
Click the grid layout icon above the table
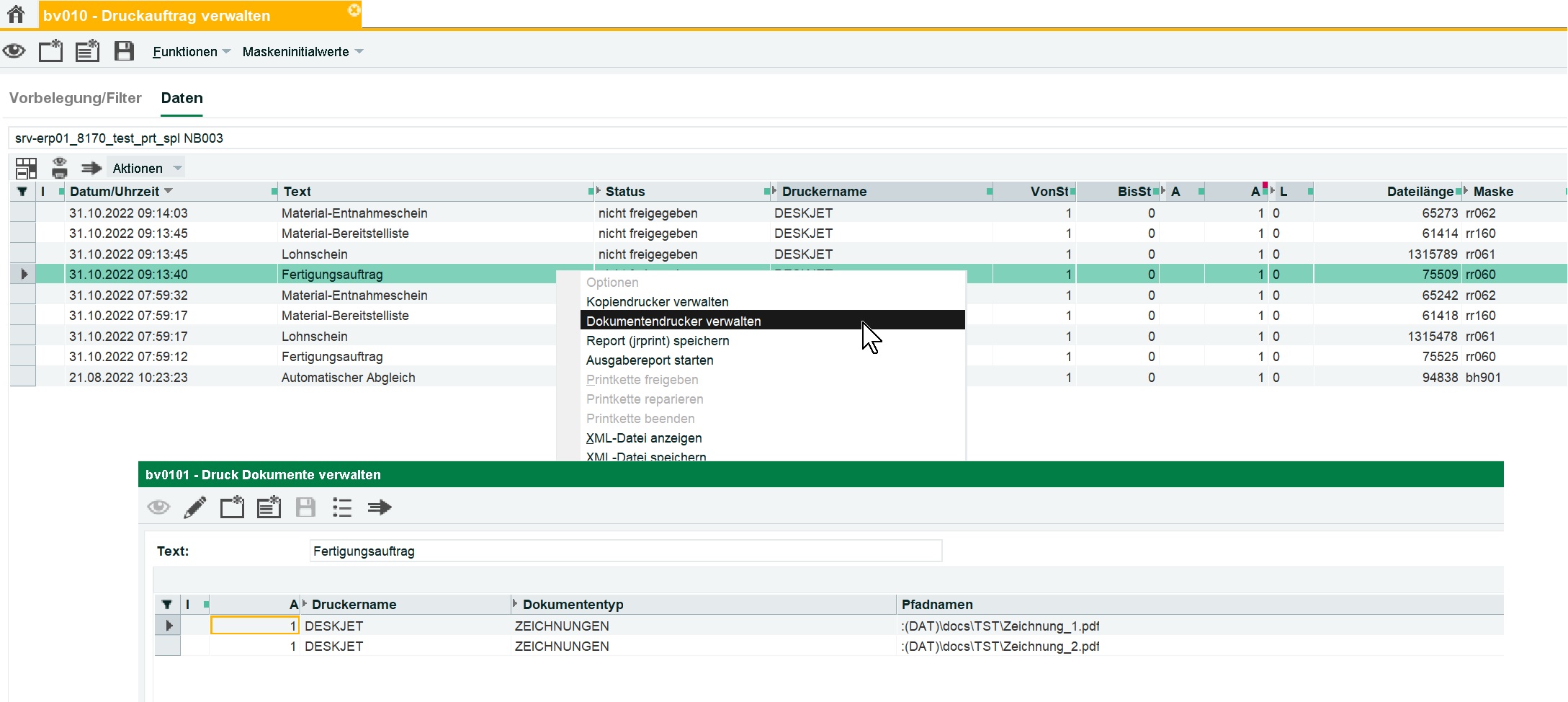click(x=26, y=168)
